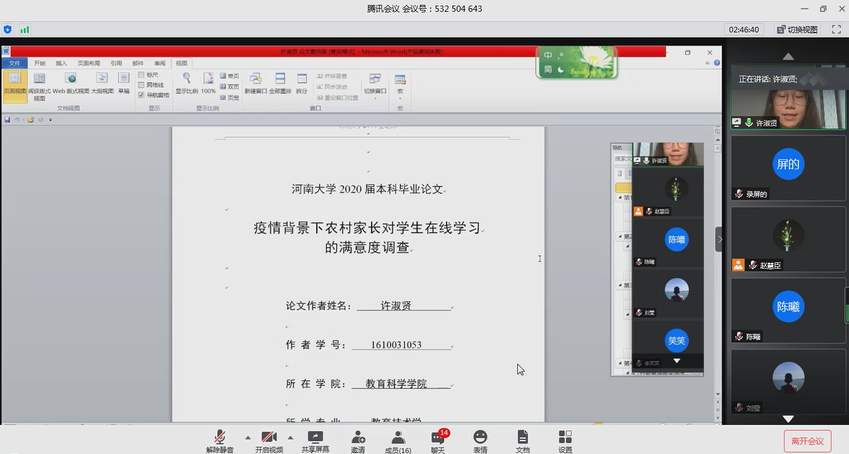The height and width of the screenshot is (454, 849).
Task: Show the 成员(16) members list
Action: click(398, 442)
